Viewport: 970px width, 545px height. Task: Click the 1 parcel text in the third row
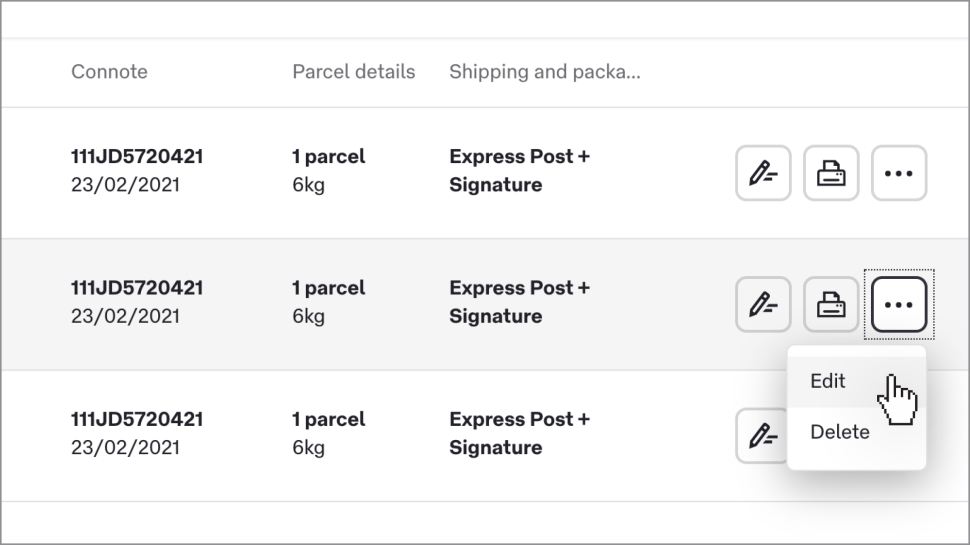point(328,419)
